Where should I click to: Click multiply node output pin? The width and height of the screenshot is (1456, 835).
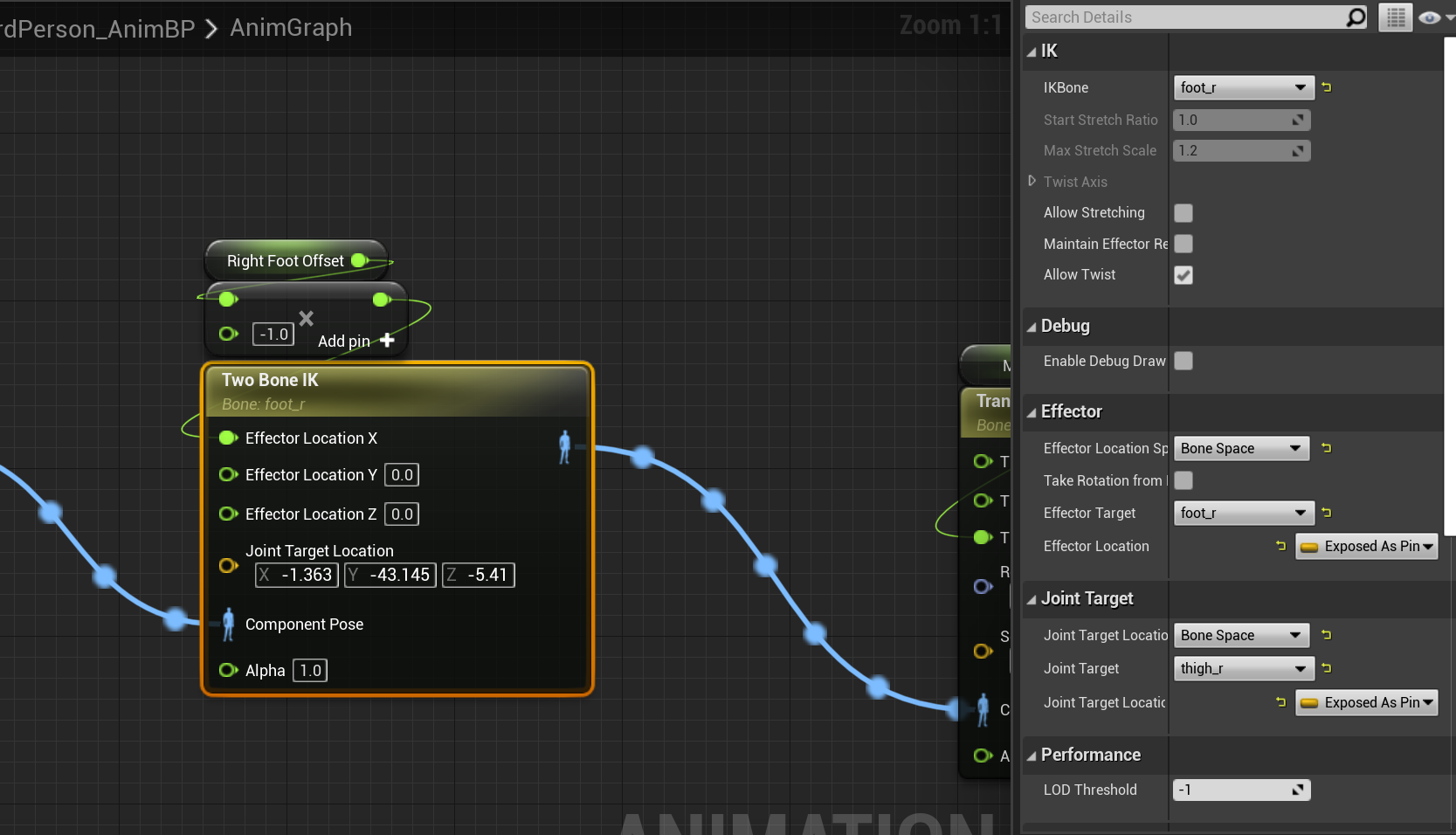point(381,300)
